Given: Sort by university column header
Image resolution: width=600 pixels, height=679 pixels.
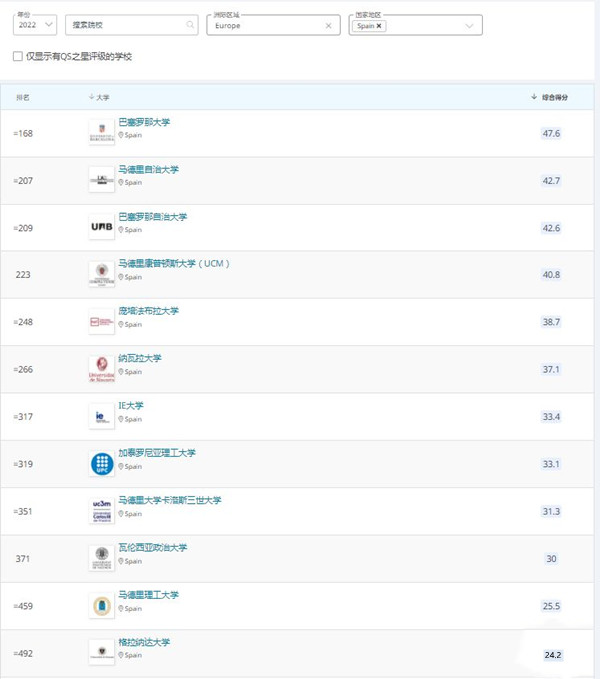Looking at the screenshot, I should tap(99, 97).
